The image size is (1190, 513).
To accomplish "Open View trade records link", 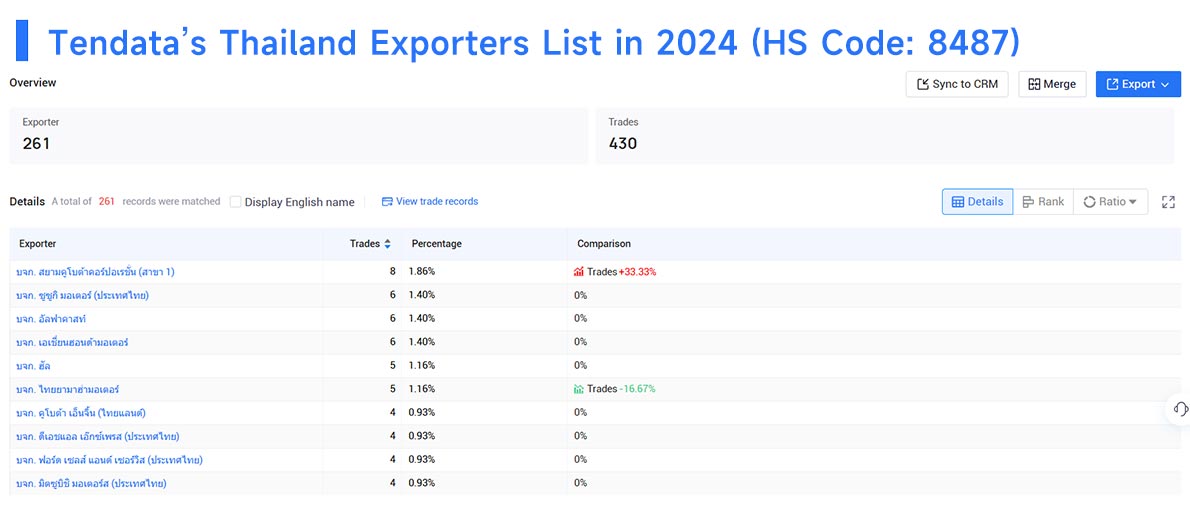I will 430,201.
